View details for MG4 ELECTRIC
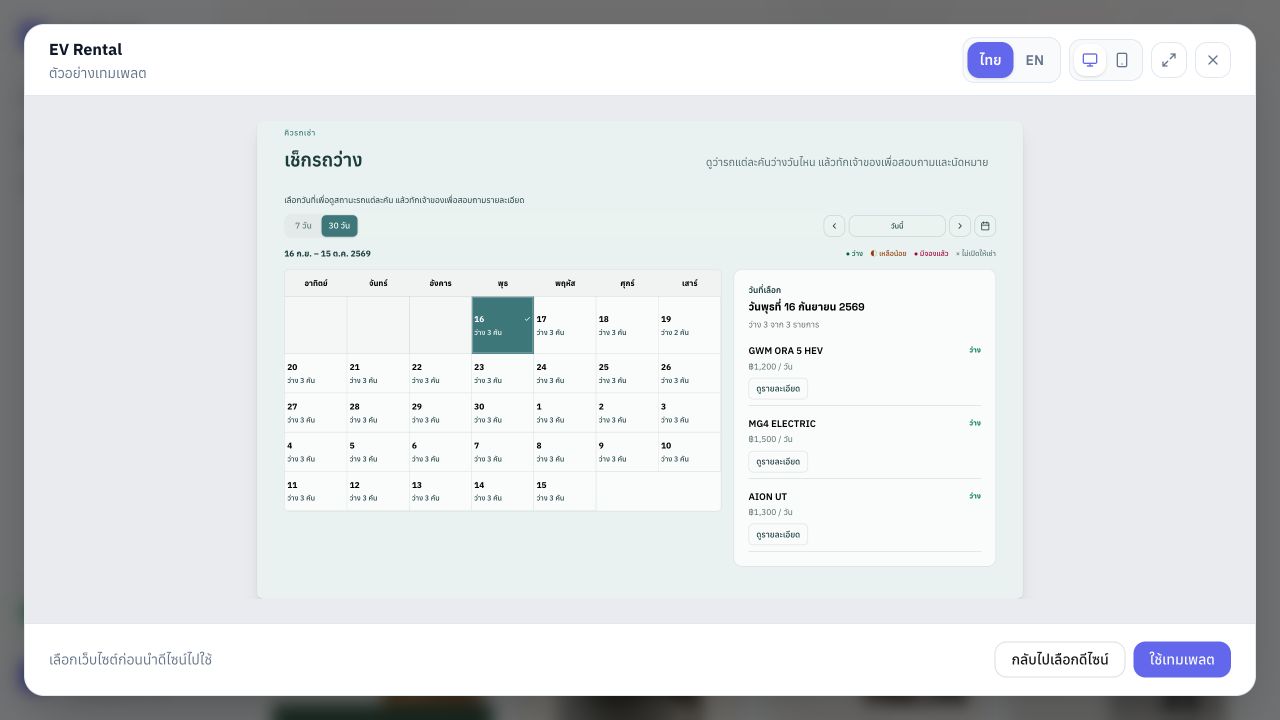Image resolution: width=1280 pixels, height=720 pixels. click(778, 462)
